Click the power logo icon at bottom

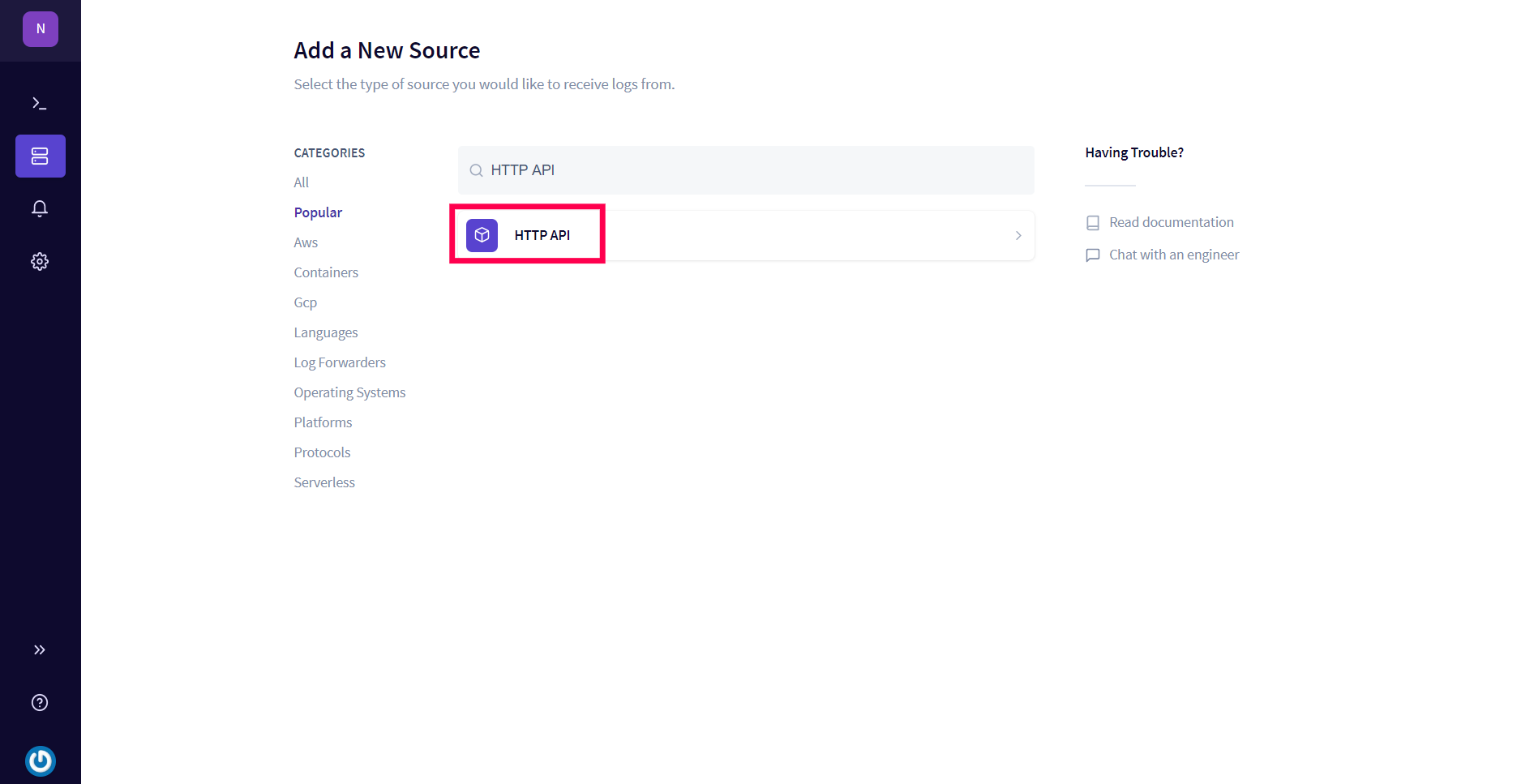[x=40, y=760]
